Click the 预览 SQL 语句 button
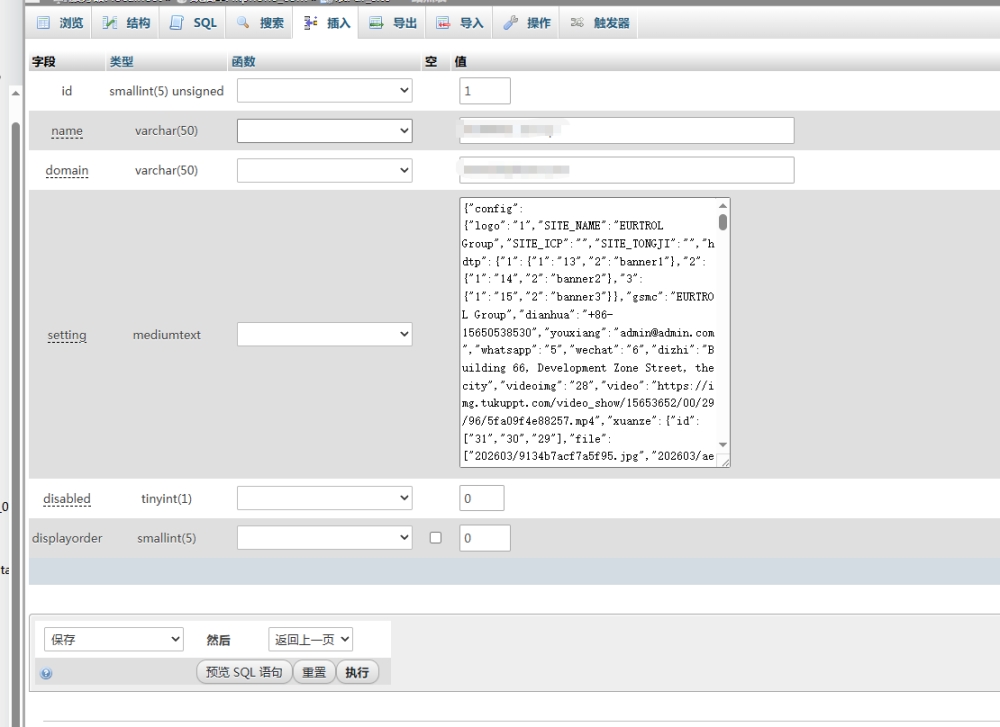 click(x=244, y=672)
